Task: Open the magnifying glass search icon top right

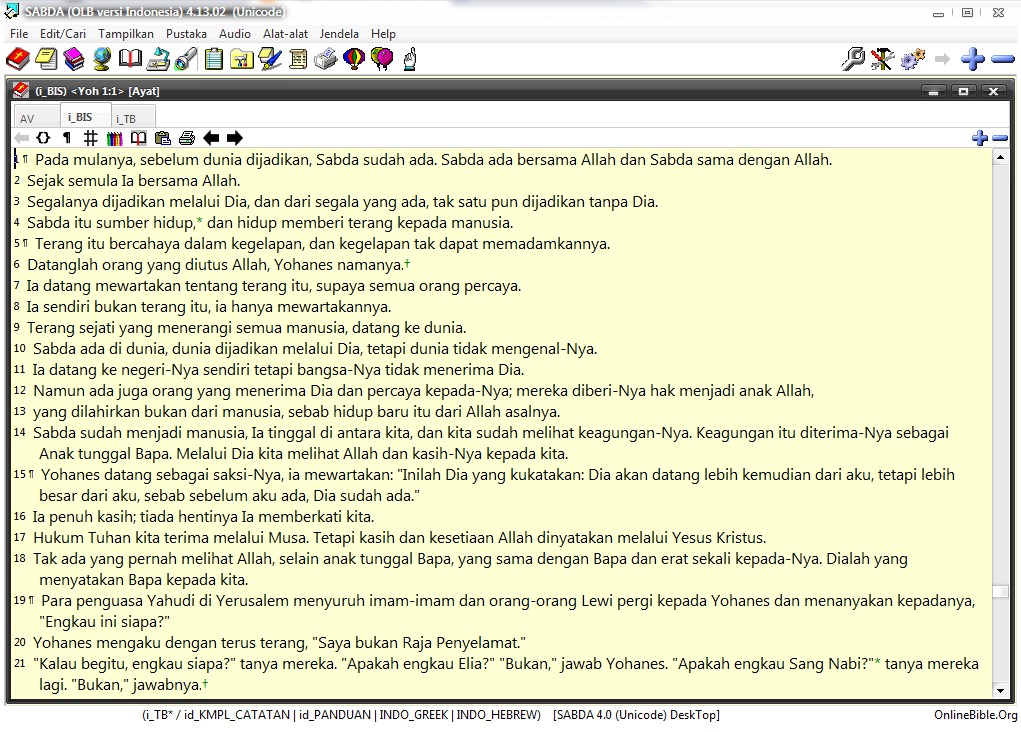Action: coord(853,59)
